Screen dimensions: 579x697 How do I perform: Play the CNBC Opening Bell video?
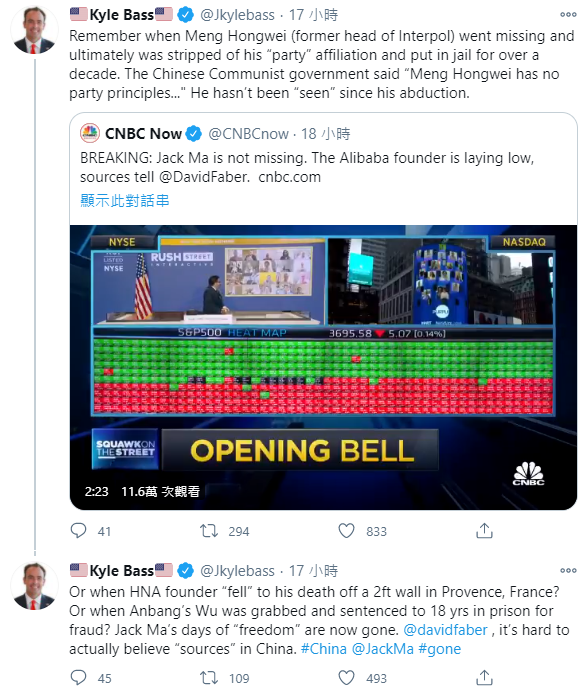323,367
